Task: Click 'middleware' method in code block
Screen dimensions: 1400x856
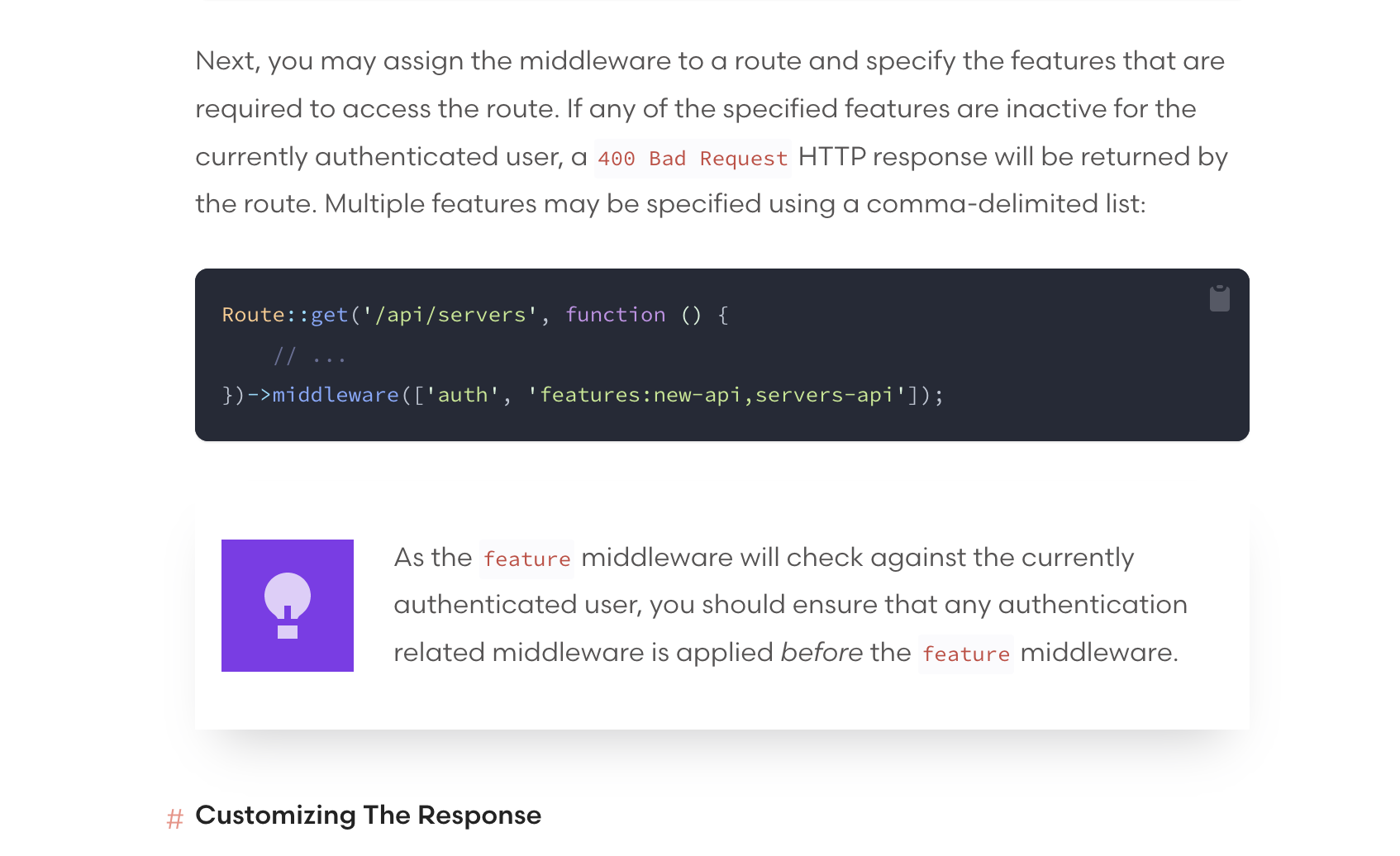Action: pos(336,395)
